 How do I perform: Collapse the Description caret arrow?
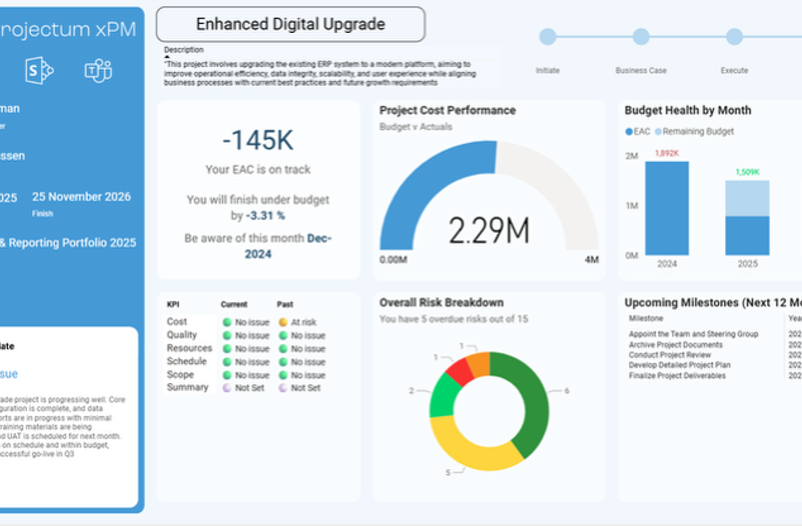[x=167, y=56]
